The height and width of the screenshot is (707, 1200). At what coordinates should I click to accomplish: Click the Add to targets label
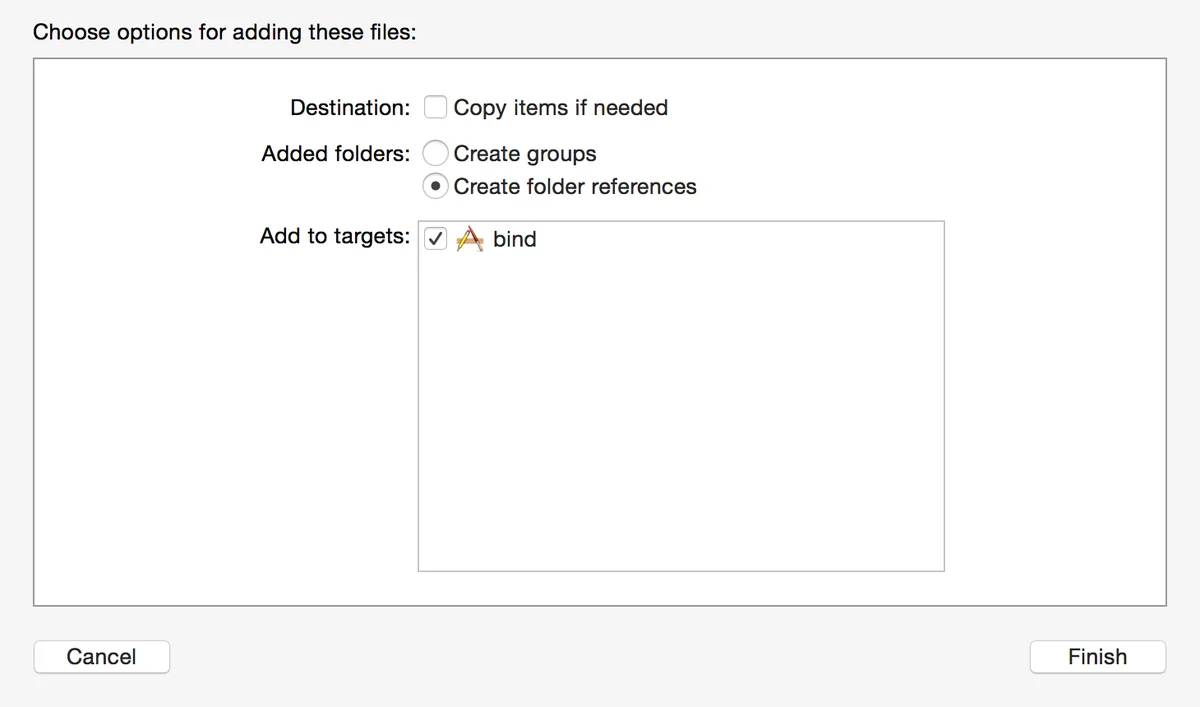coord(335,237)
